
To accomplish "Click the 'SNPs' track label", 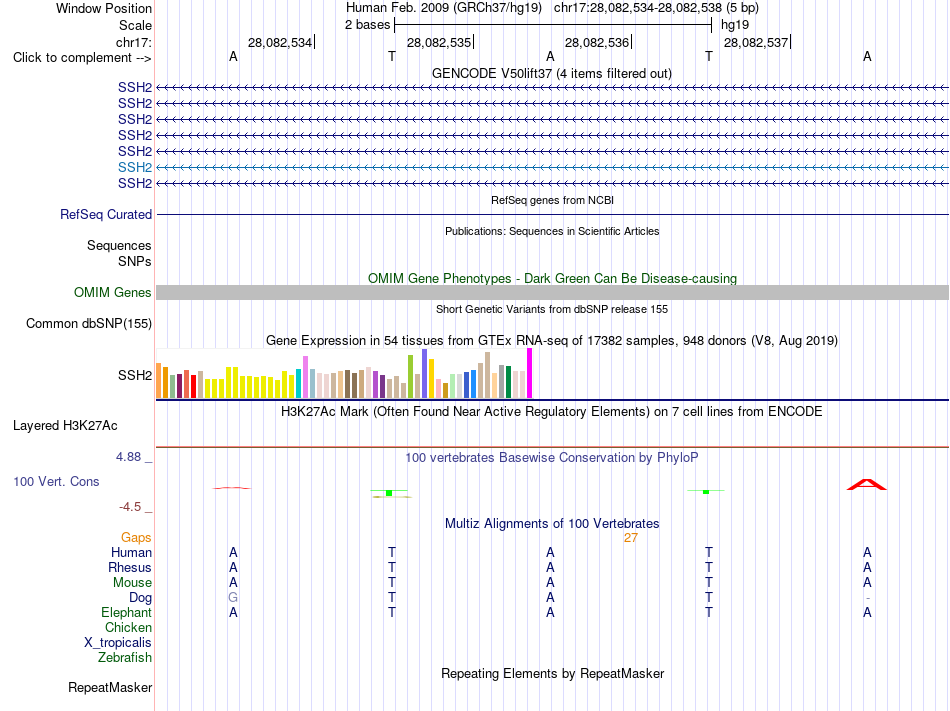I will [x=135, y=261].
